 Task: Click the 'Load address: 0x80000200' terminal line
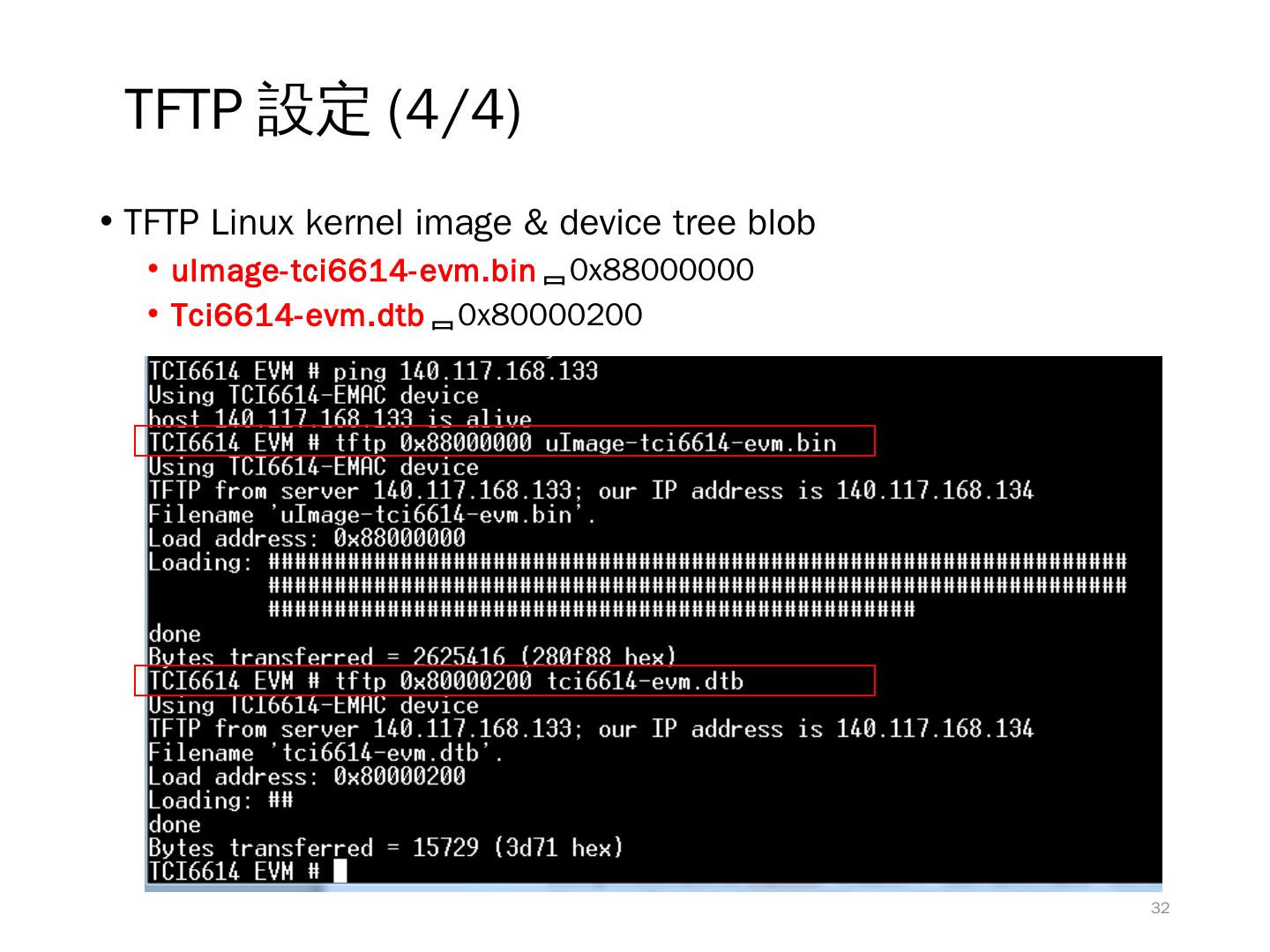[307, 776]
